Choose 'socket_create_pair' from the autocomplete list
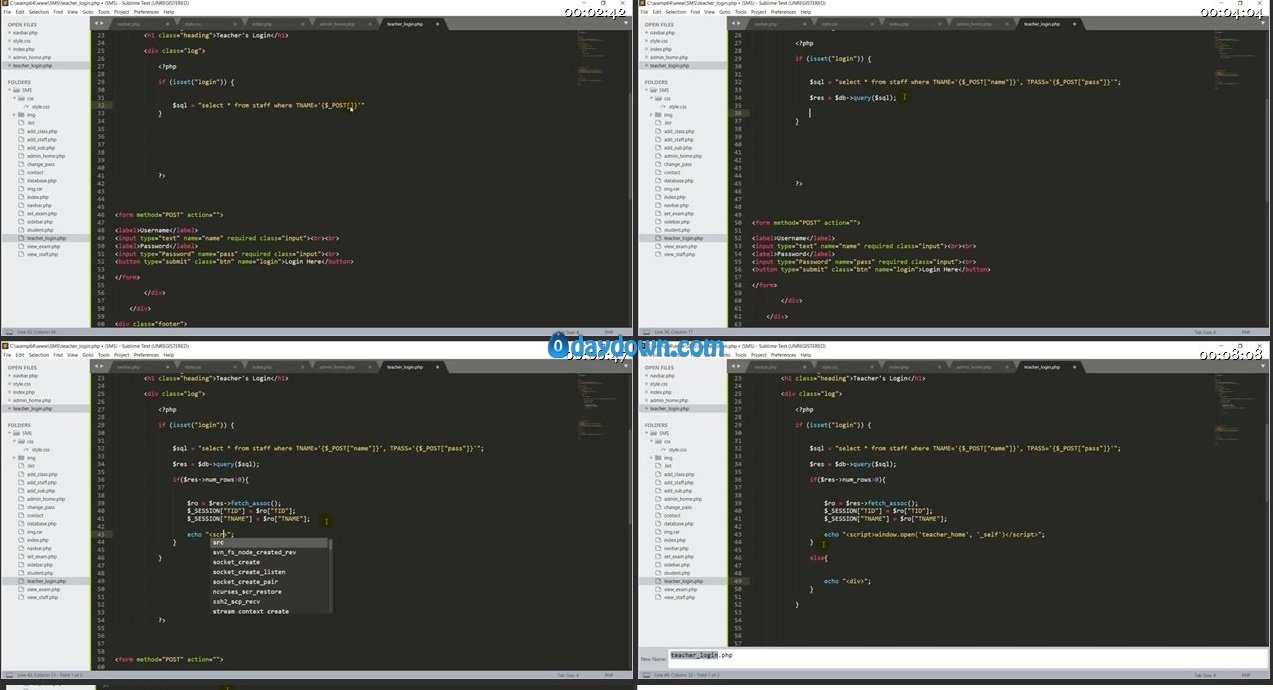 [x=269, y=582]
